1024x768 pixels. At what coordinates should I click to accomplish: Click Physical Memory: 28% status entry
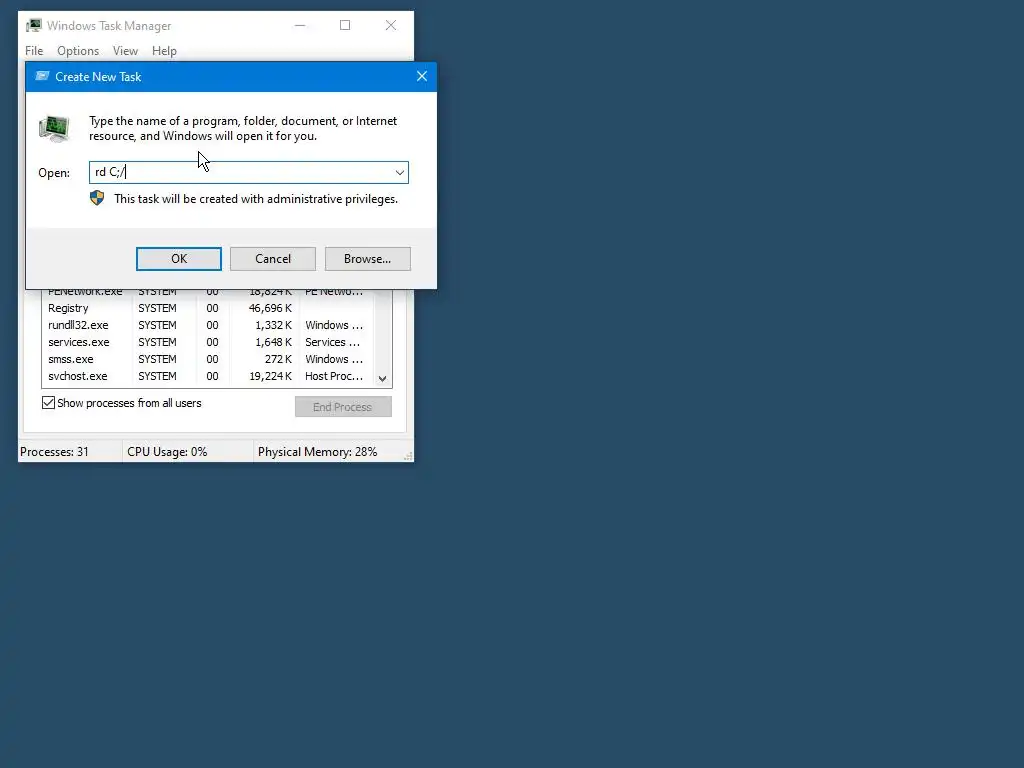click(317, 452)
